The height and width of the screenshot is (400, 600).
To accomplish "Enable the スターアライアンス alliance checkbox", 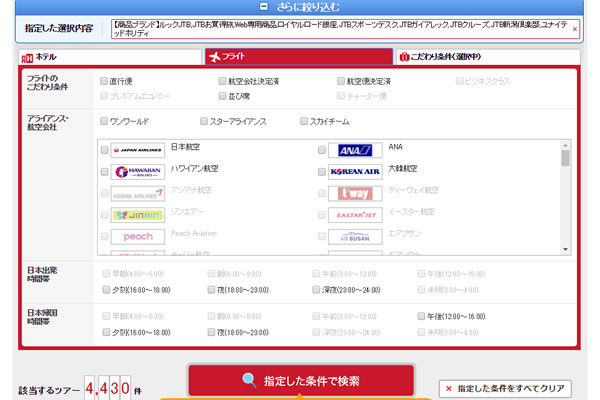I will 204,122.
